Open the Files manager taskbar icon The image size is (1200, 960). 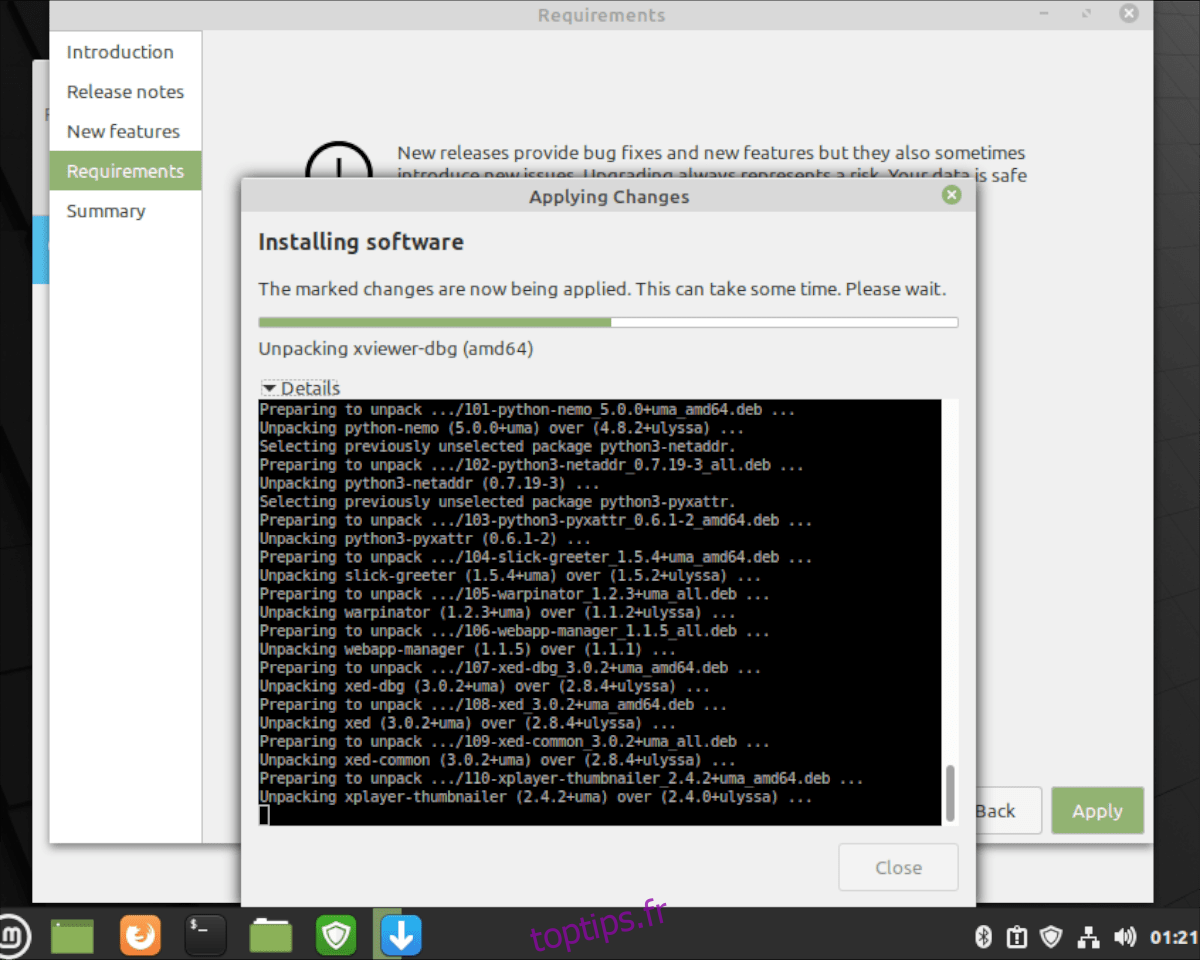pyautogui.click(x=271, y=936)
